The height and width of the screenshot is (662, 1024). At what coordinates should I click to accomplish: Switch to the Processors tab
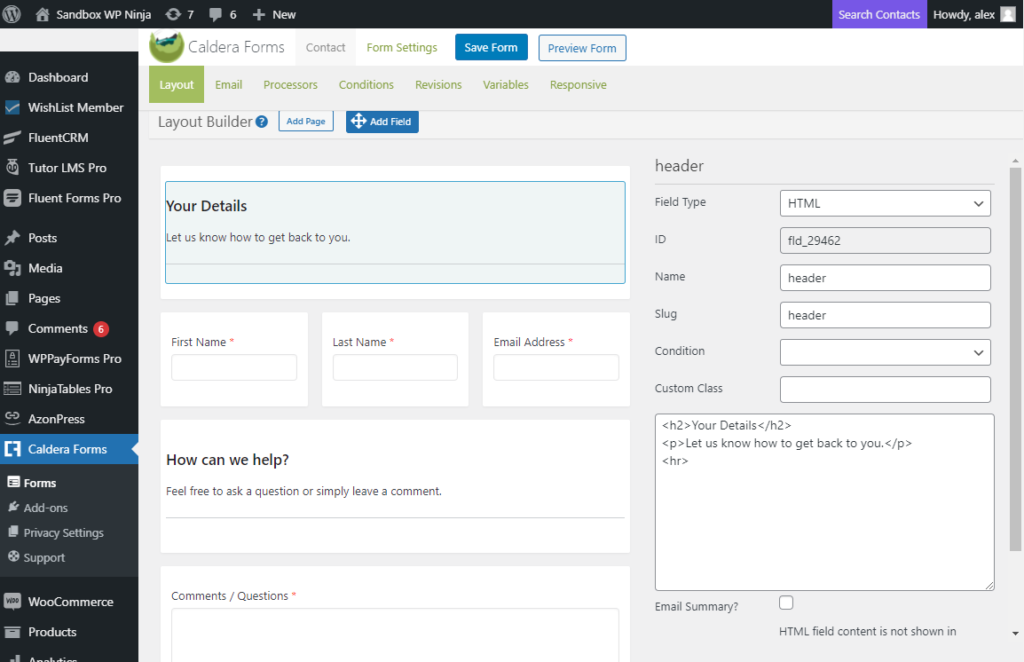coord(290,85)
